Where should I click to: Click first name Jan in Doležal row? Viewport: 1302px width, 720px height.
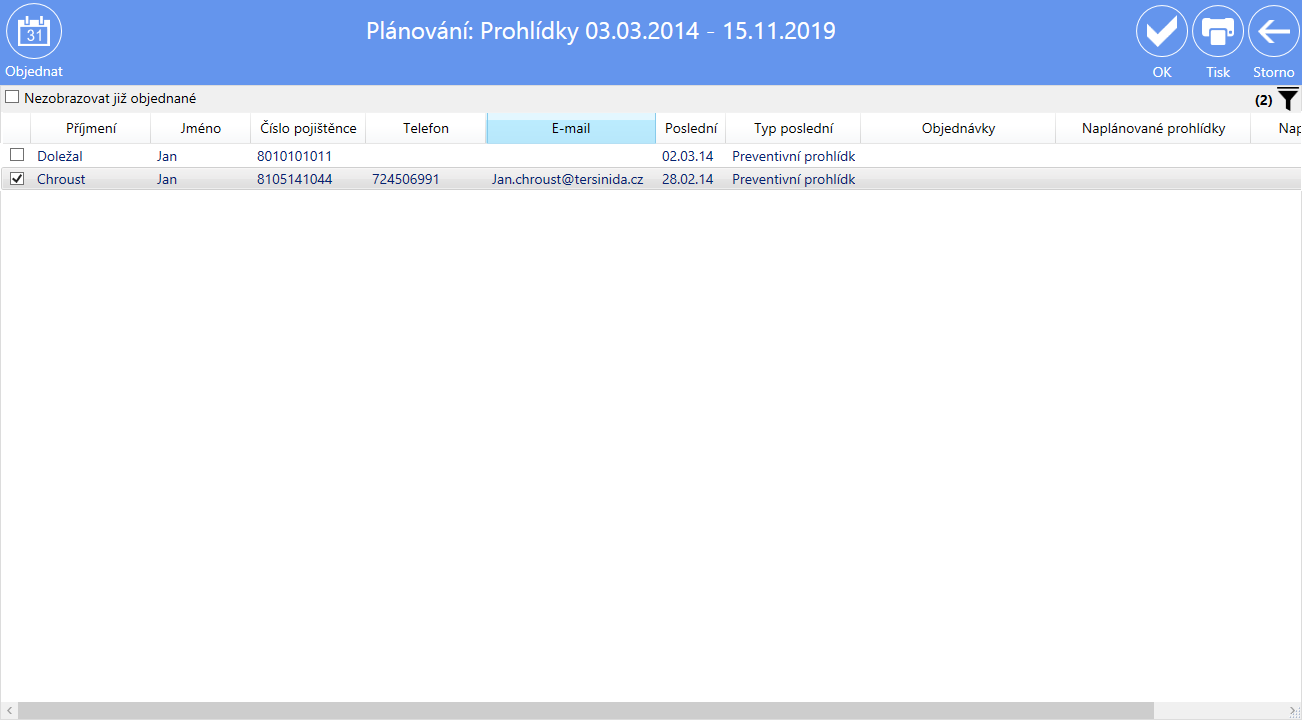click(x=167, y=156)
